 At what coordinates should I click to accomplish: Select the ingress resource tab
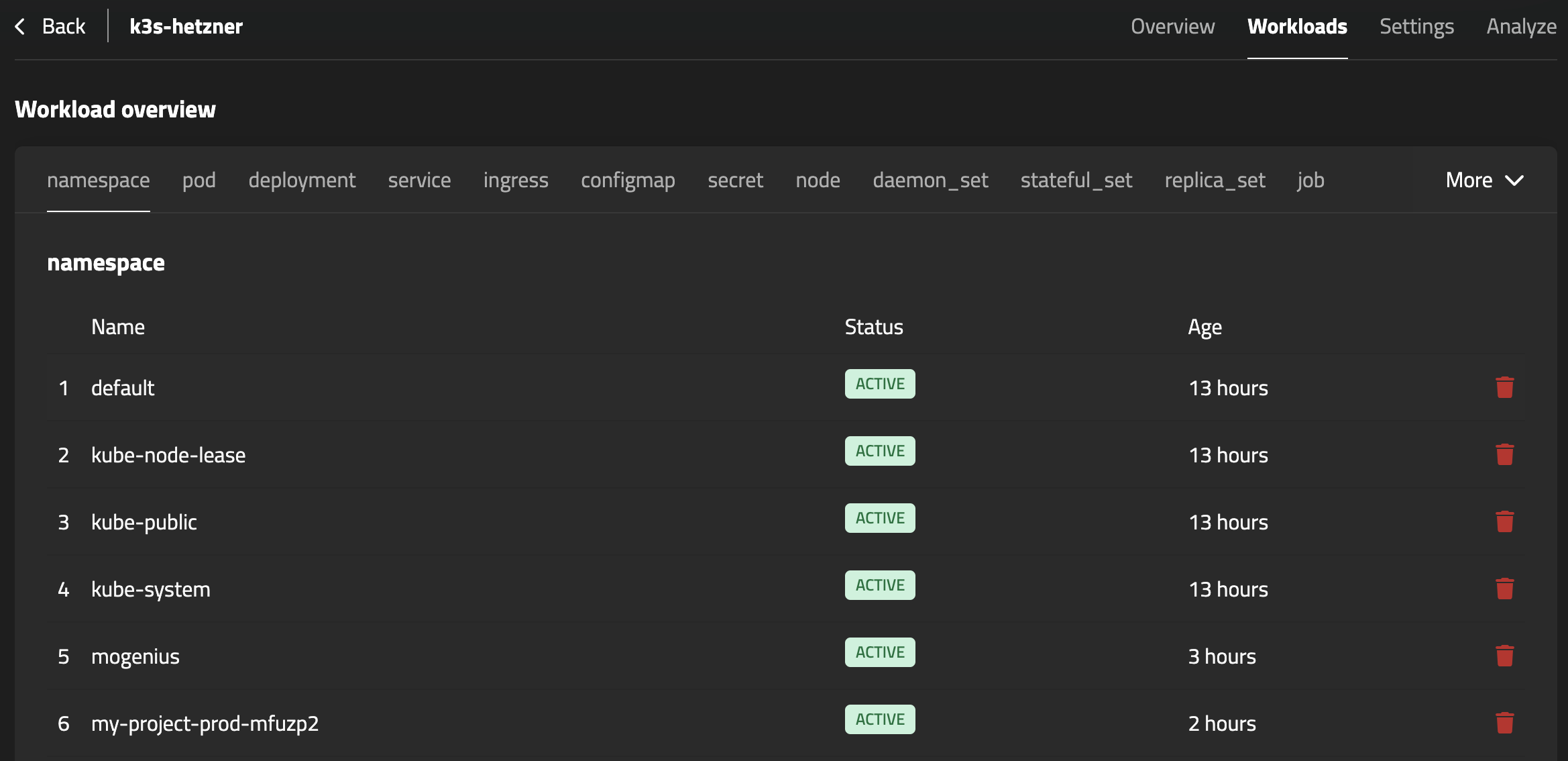(x=516, y=180)
